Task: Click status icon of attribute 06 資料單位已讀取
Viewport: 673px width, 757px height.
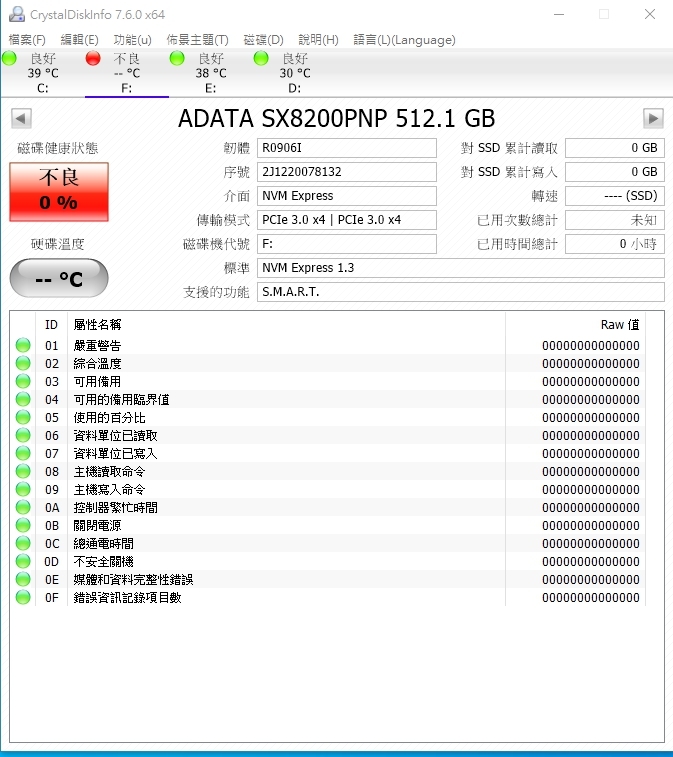Action: [23, 435]
